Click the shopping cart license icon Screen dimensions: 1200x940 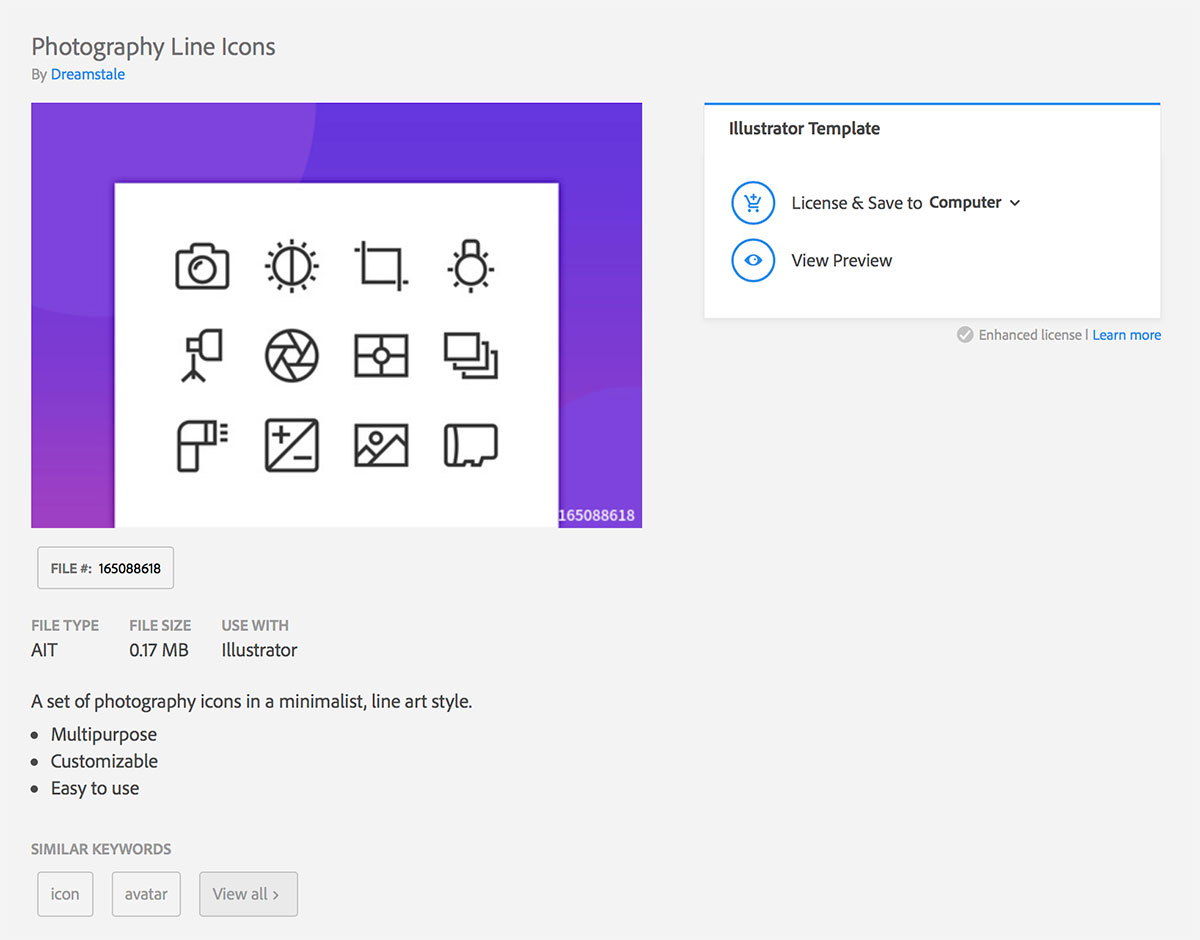753,203
